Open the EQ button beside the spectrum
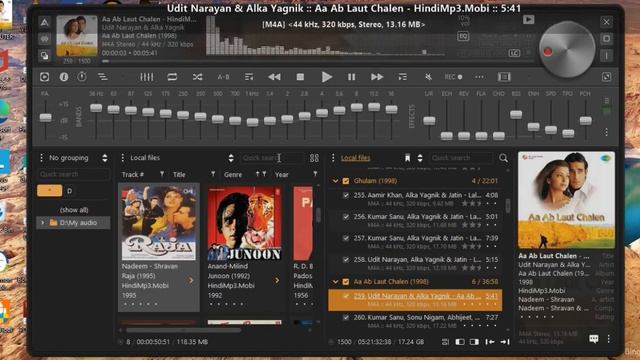The height and width of the screenshot is (360, 640). pos(463,36)
